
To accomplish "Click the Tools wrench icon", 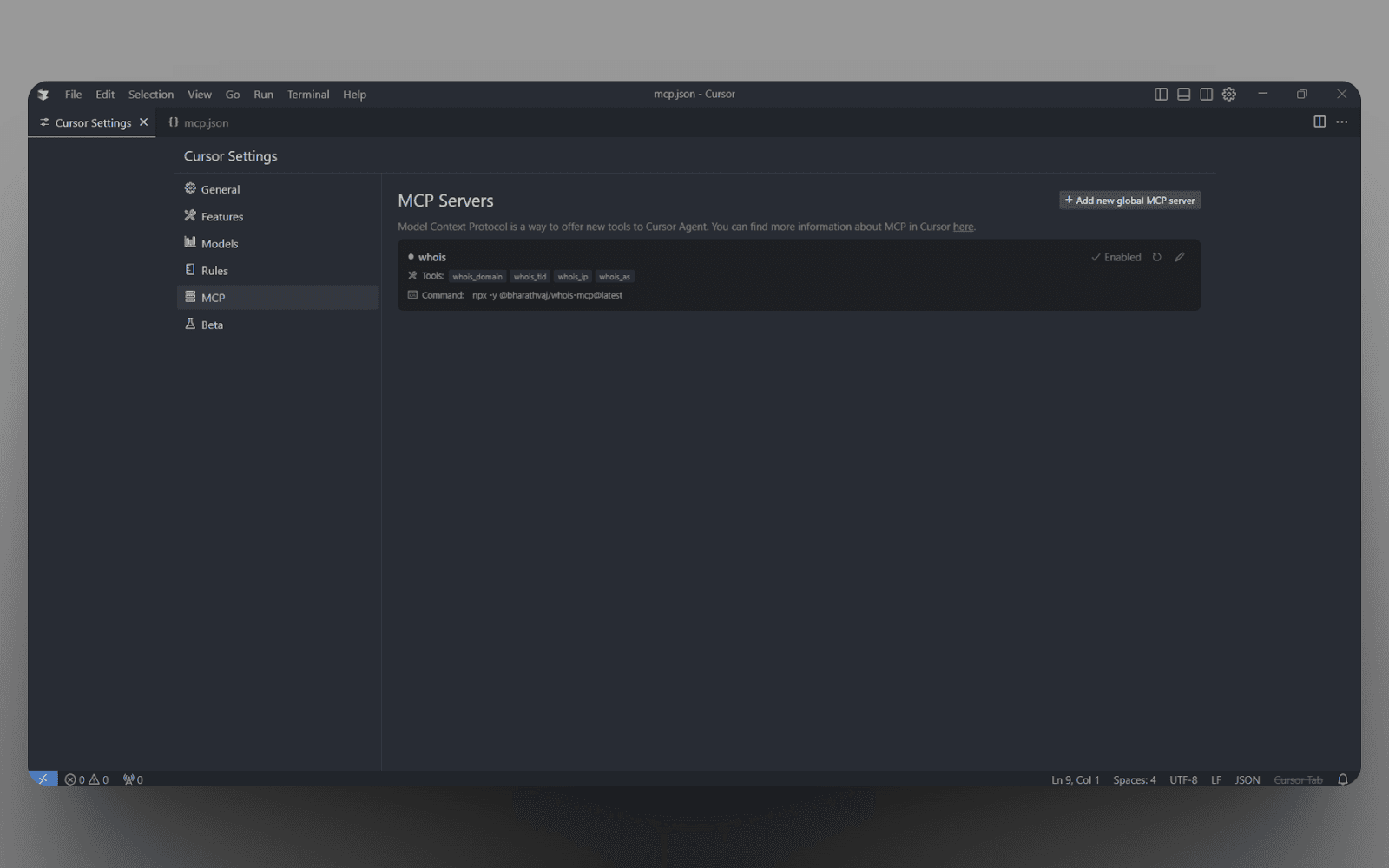I will point(412,276).
